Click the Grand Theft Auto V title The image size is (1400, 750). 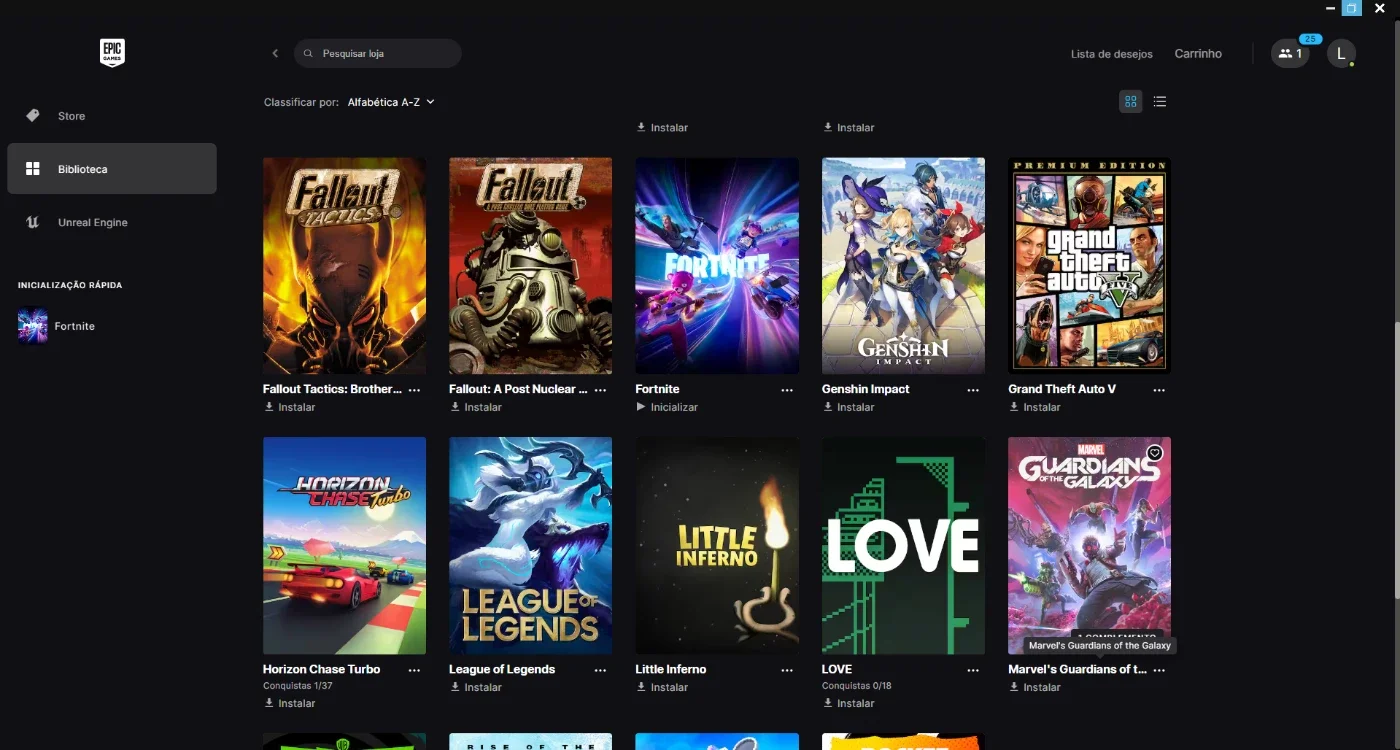tap(1062, 389)
